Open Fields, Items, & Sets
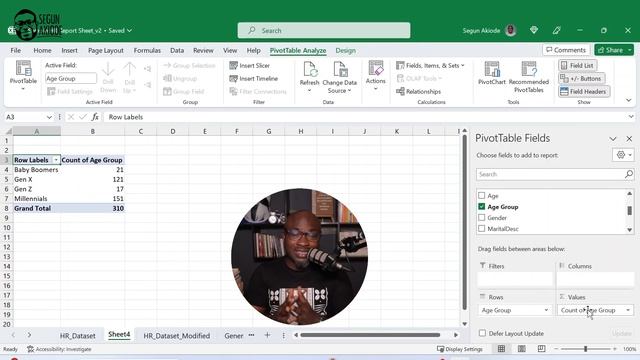Screen dimensions: 640x360 (x=430, y=65)
